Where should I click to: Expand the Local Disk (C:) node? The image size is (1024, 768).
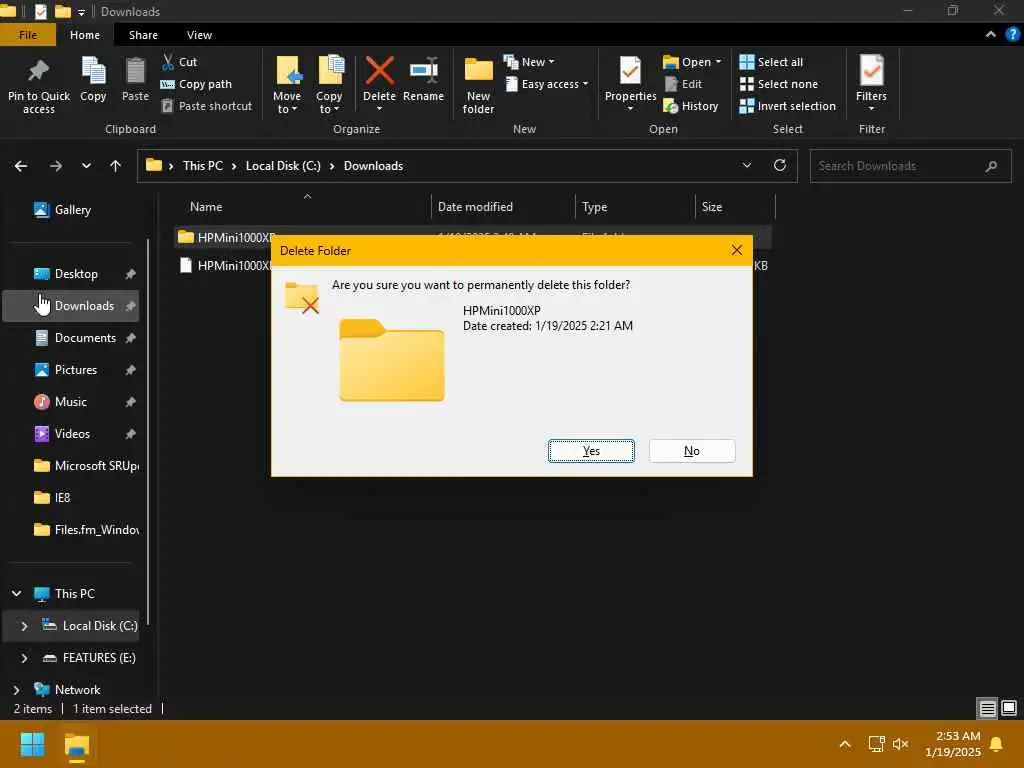(24, 626)
